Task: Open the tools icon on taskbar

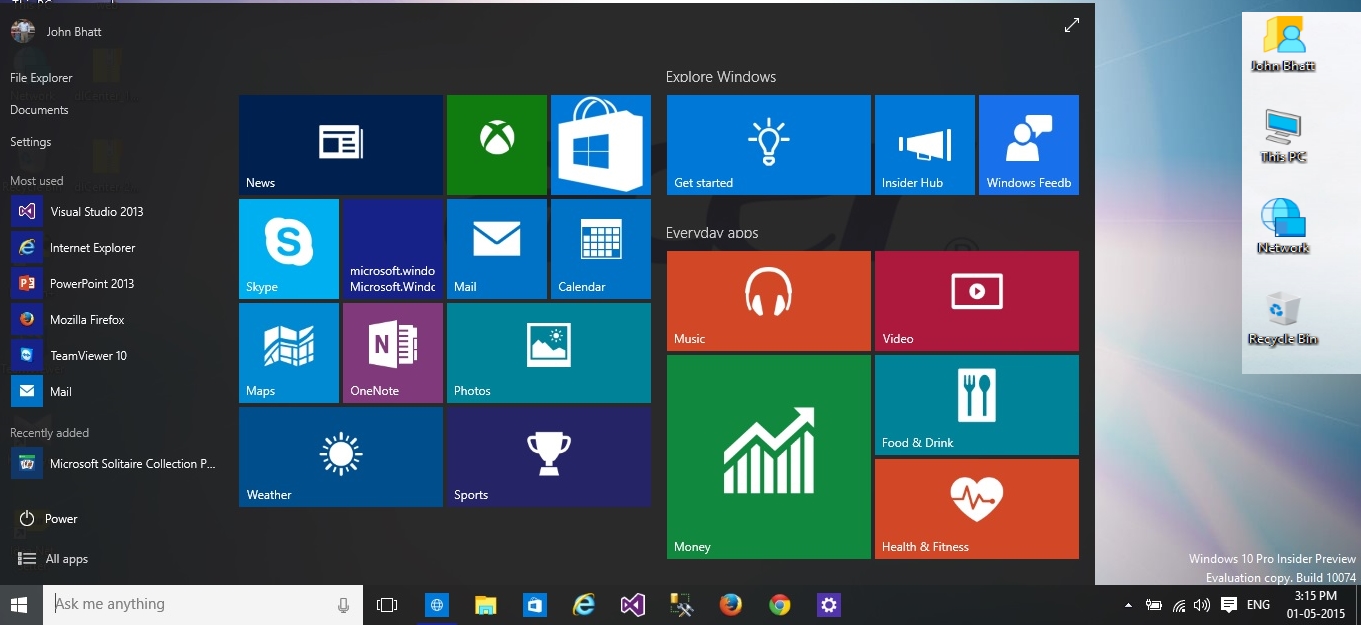Action: pyautogui.click(x=682, y=605)
